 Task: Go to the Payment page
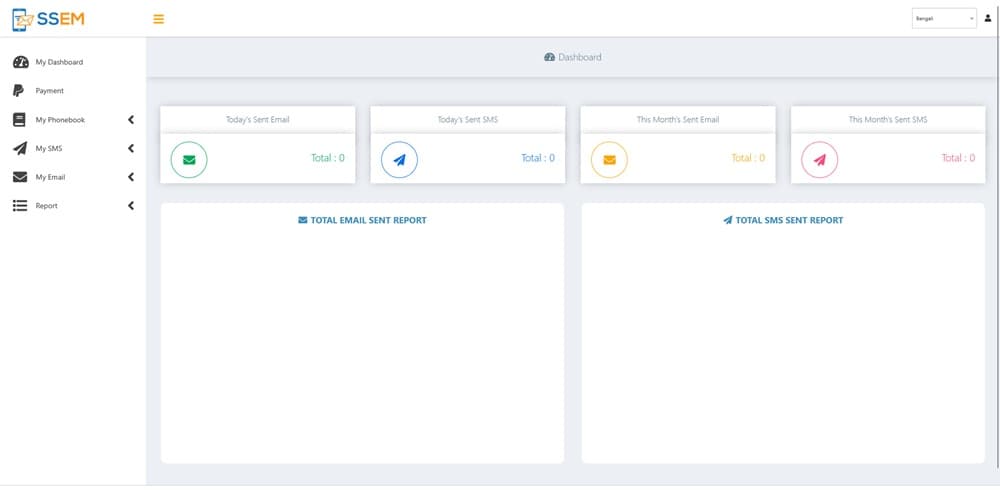coord(50,91)
